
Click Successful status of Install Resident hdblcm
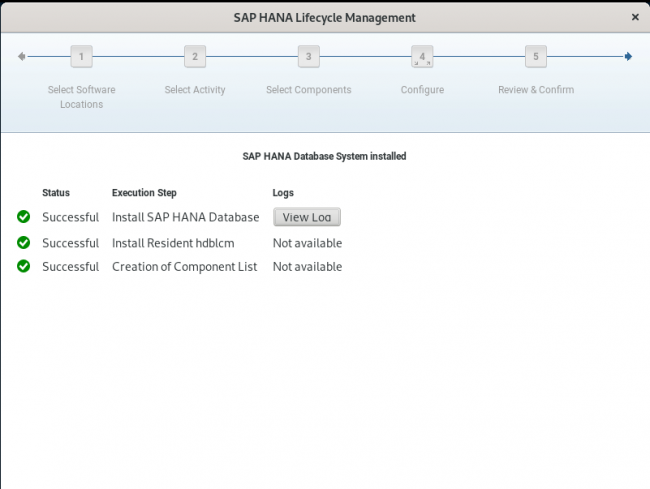coord(70,243)
